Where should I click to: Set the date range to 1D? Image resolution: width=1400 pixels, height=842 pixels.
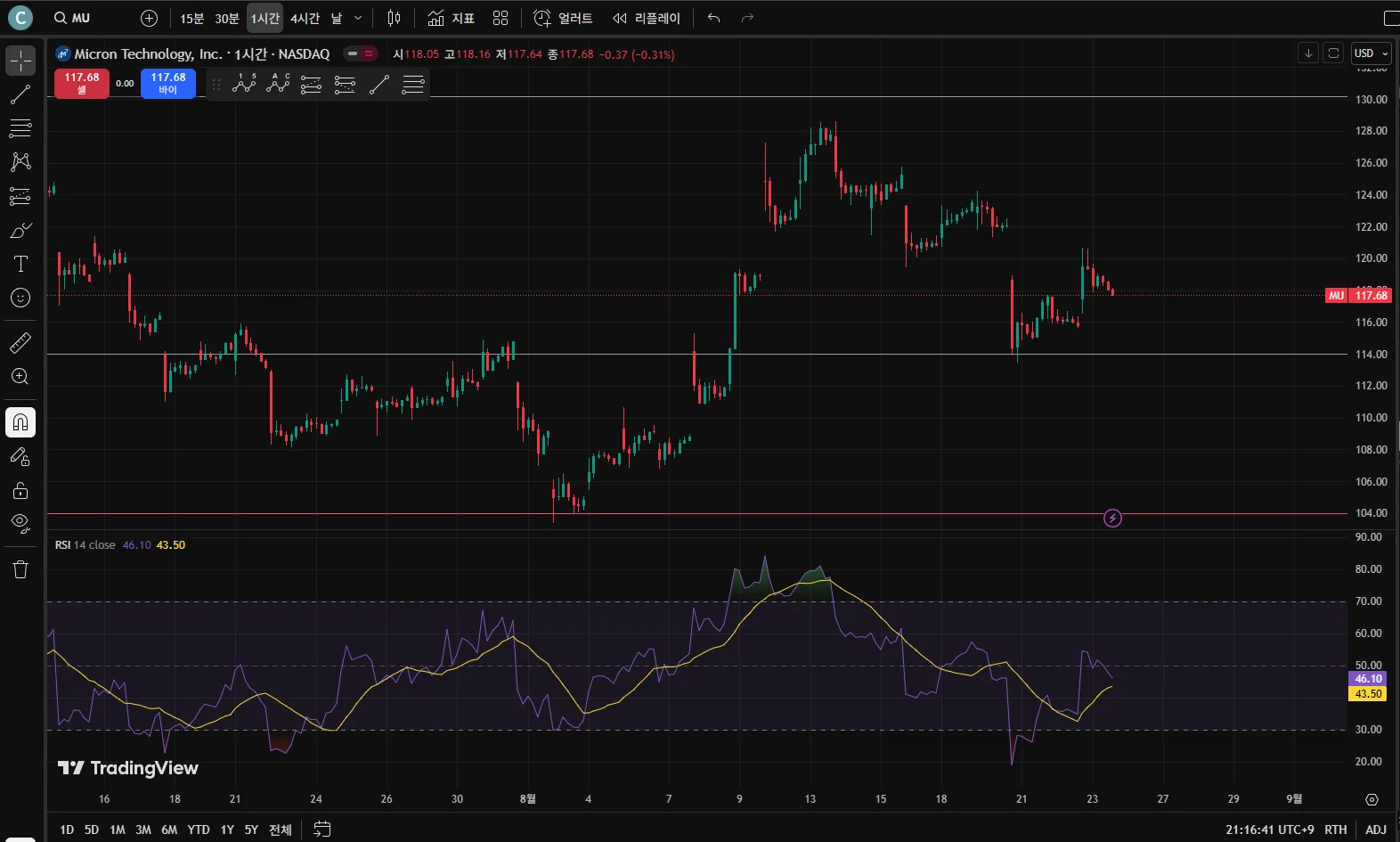click(x=67, y=830)
